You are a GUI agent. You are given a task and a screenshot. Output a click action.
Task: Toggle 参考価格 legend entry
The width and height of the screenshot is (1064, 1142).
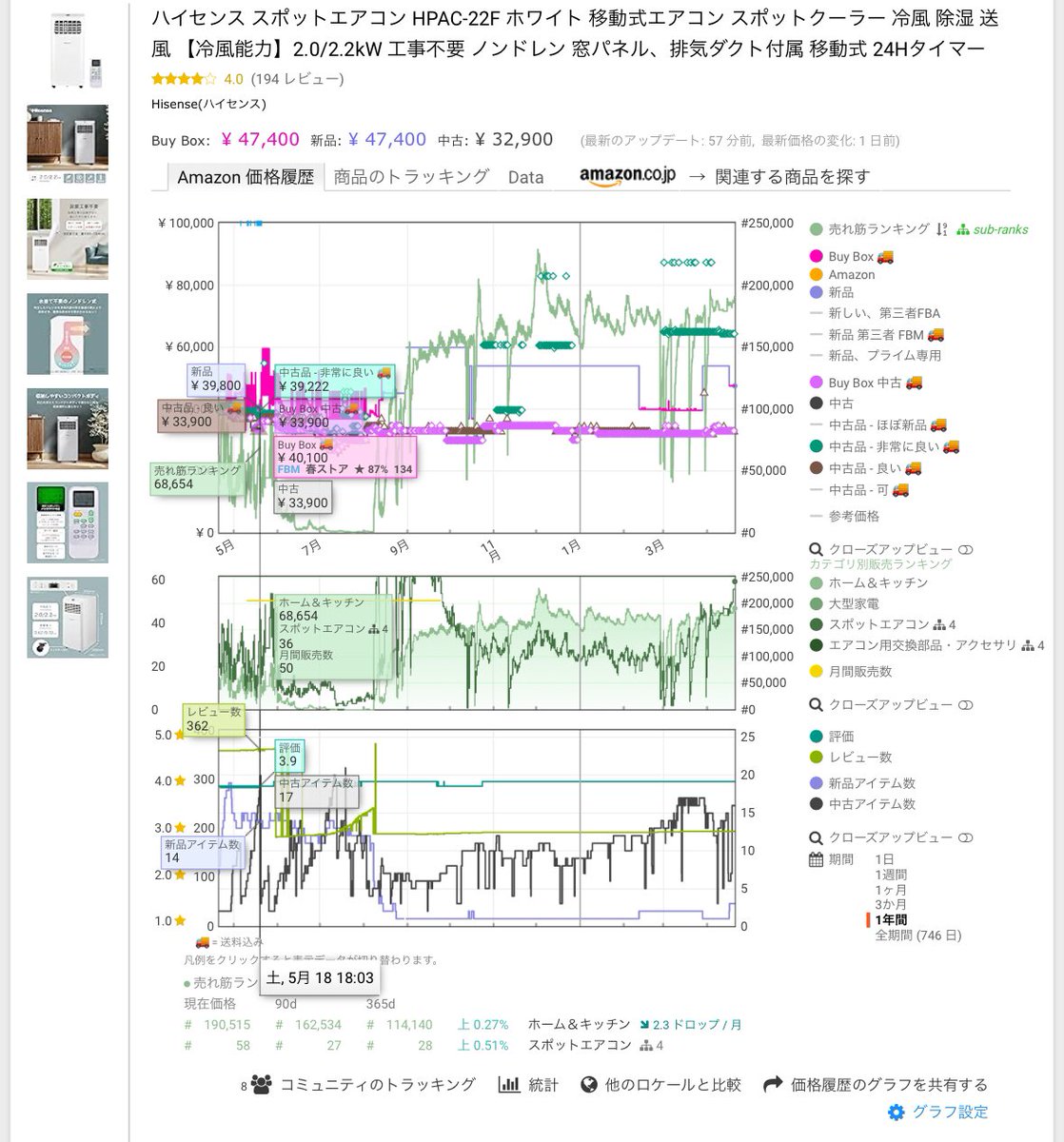coord(844,516)
